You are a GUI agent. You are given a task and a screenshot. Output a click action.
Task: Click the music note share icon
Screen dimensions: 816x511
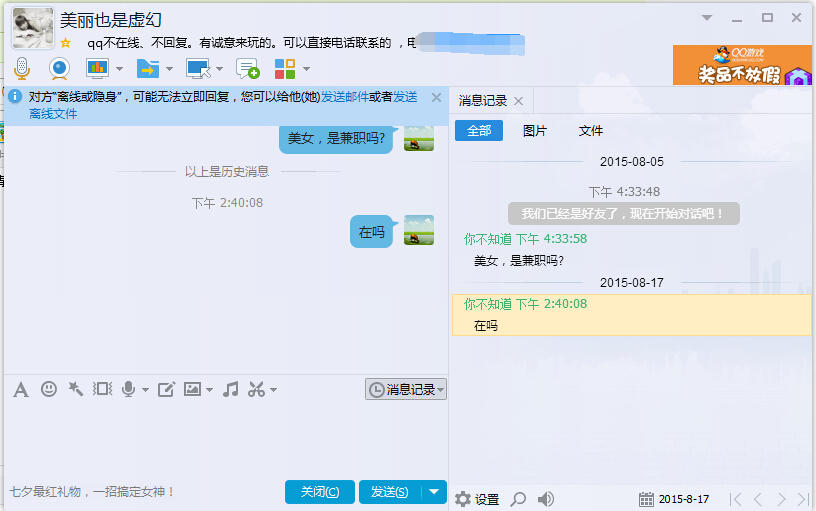click(x=231, y=389)
